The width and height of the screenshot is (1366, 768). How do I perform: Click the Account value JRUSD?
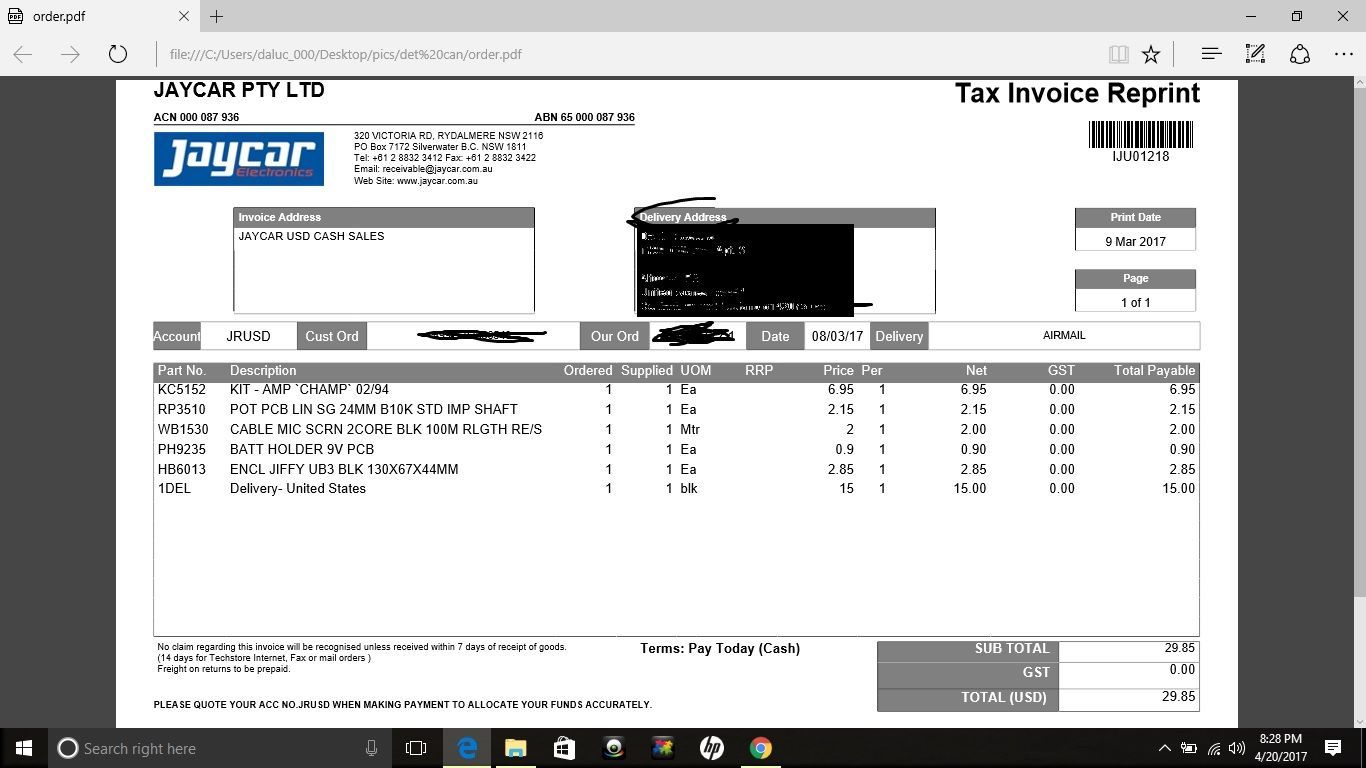point(248,336)
